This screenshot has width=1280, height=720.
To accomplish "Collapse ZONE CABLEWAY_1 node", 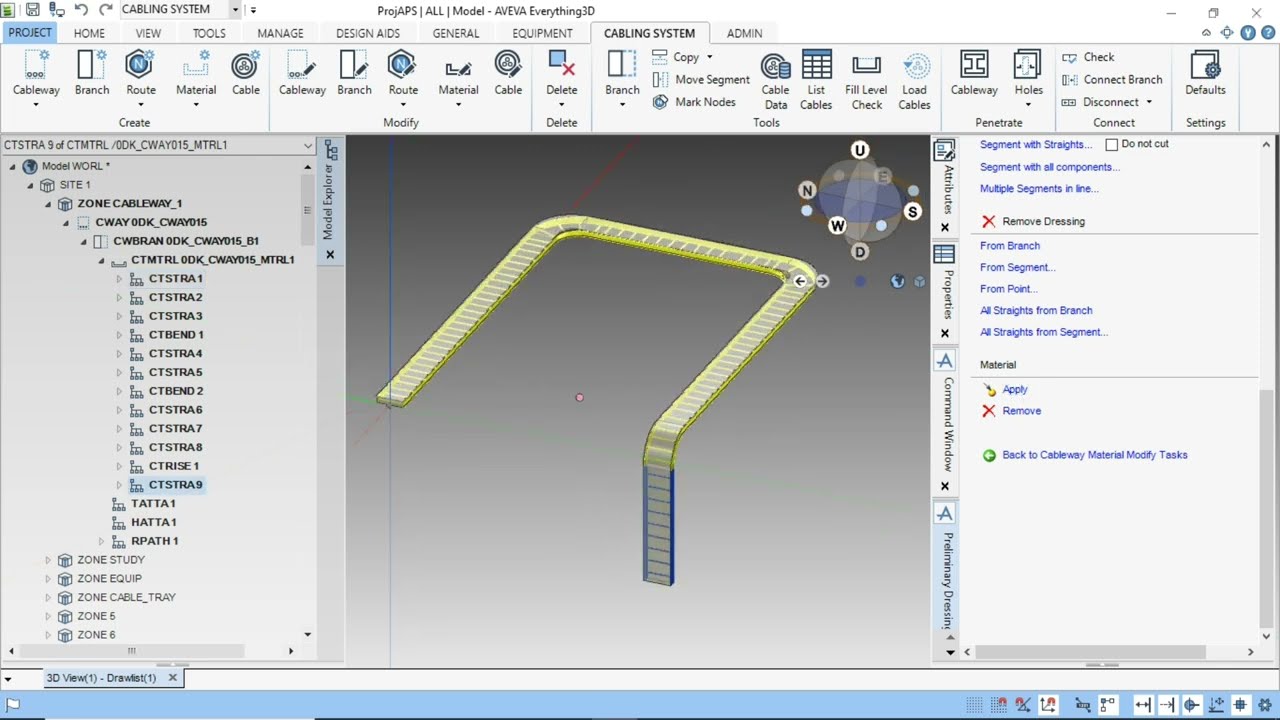I will point(47,204).
